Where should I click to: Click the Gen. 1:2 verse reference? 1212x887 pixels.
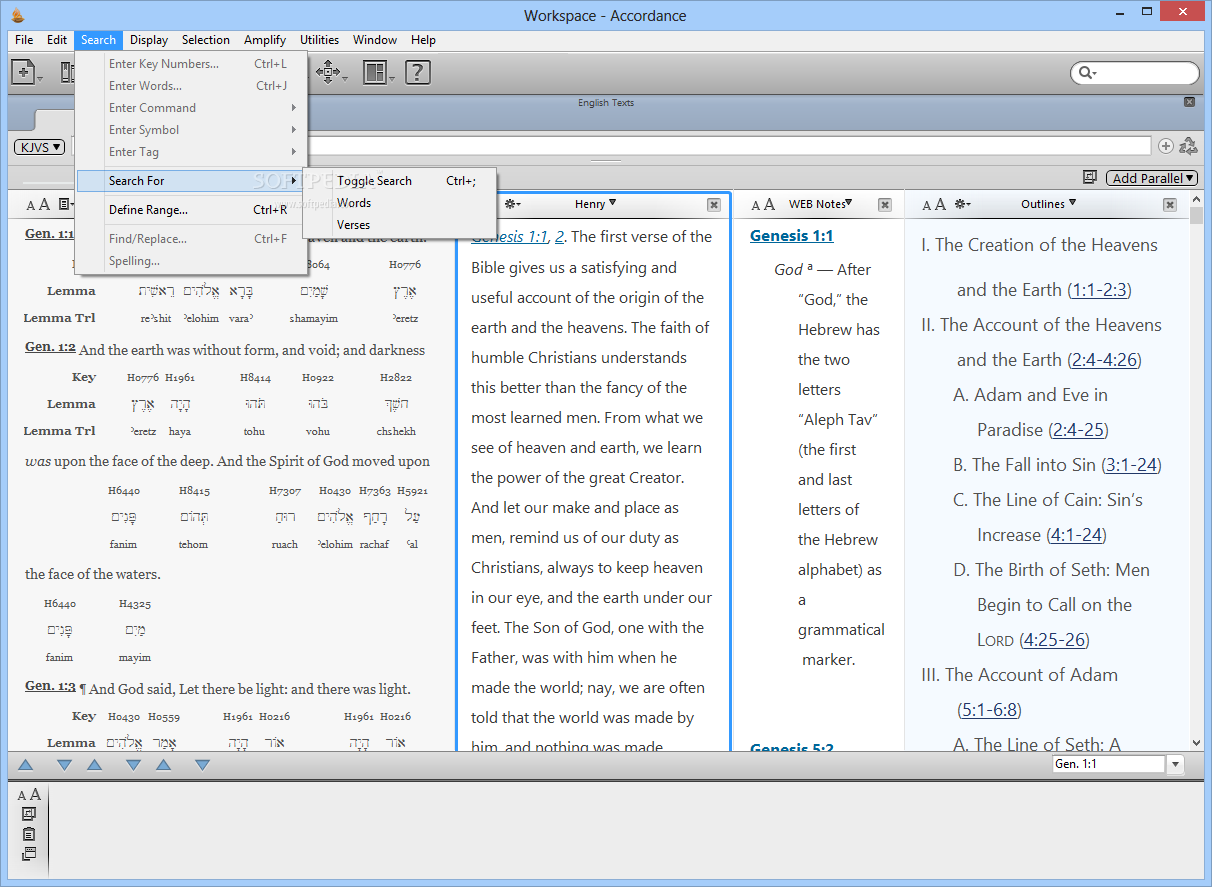[50, 348]
